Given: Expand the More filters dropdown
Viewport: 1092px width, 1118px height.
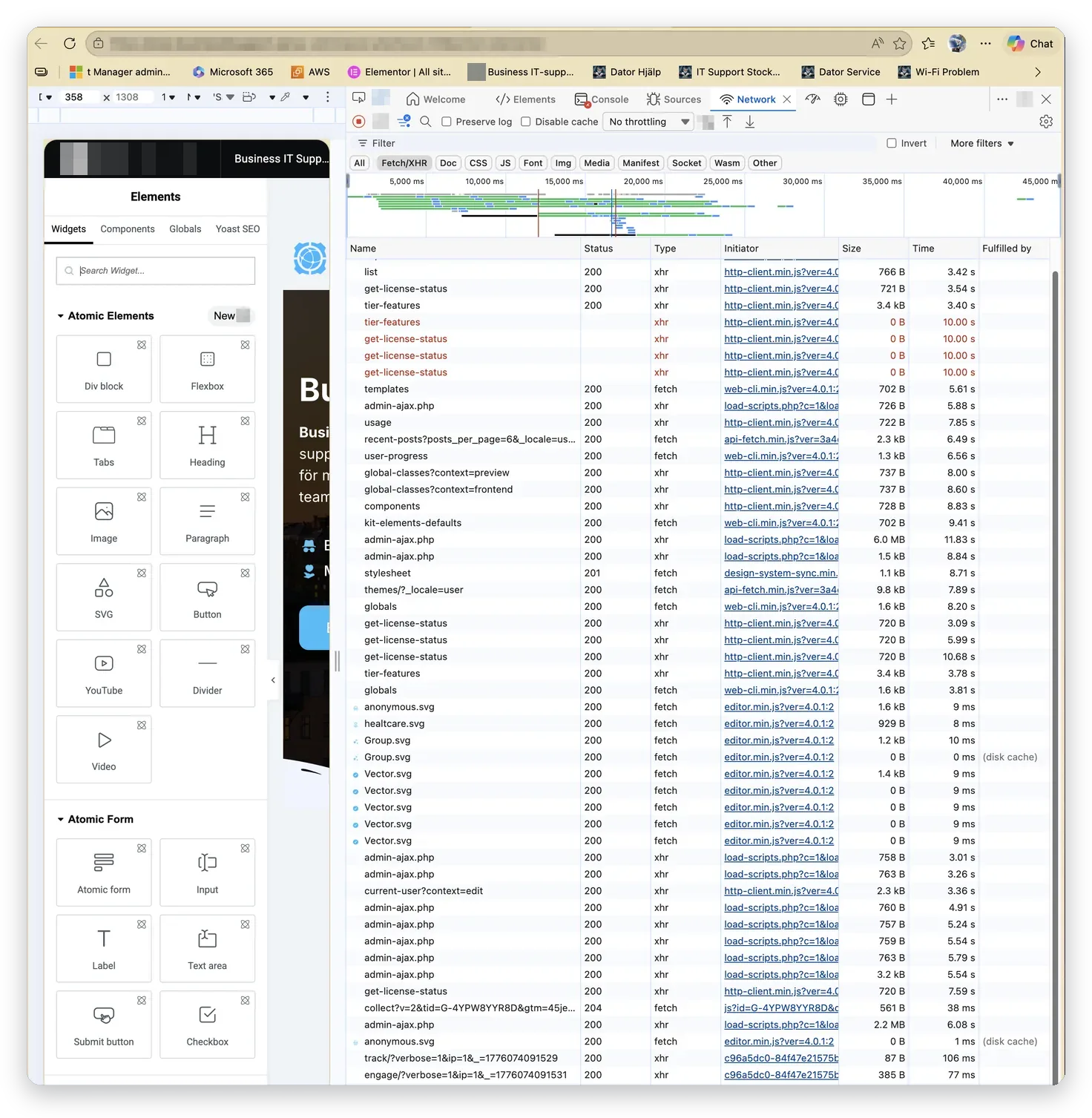Looking at the screenshot, I should click(982, 143).
